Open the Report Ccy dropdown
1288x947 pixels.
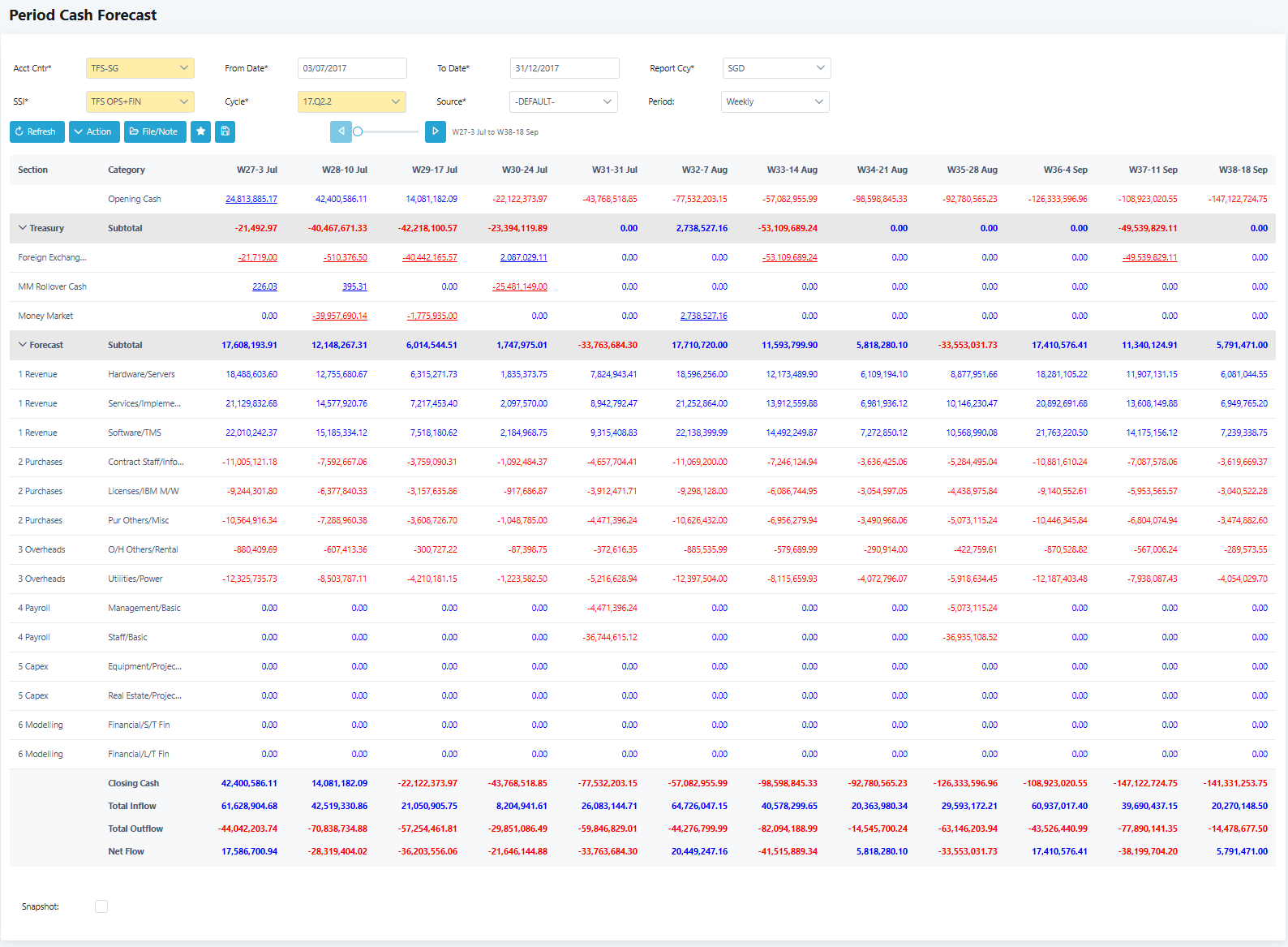[x=776, y=68]
